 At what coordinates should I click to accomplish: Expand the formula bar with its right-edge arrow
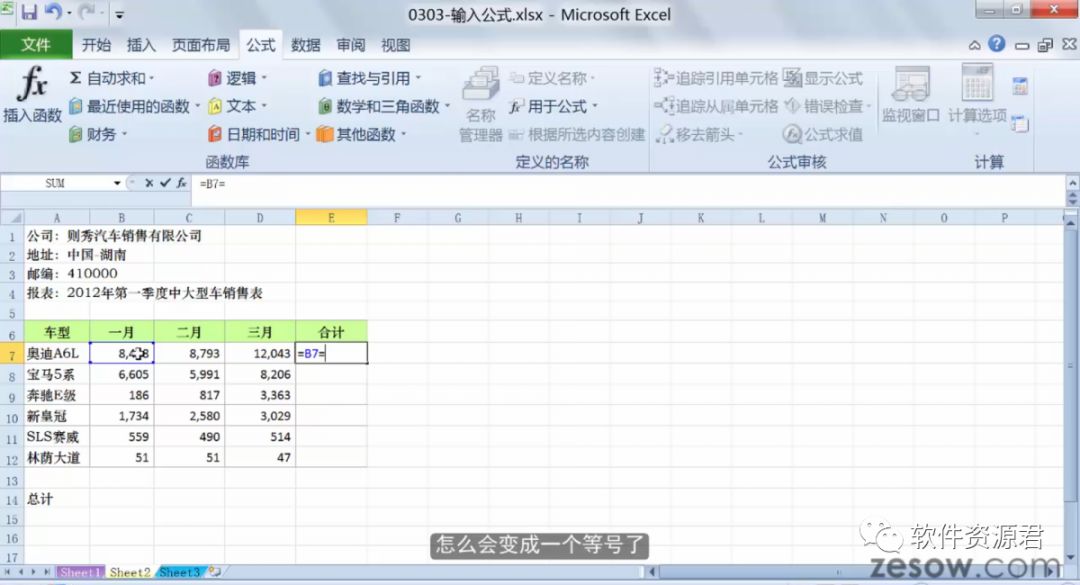[x=1072, y=183]
